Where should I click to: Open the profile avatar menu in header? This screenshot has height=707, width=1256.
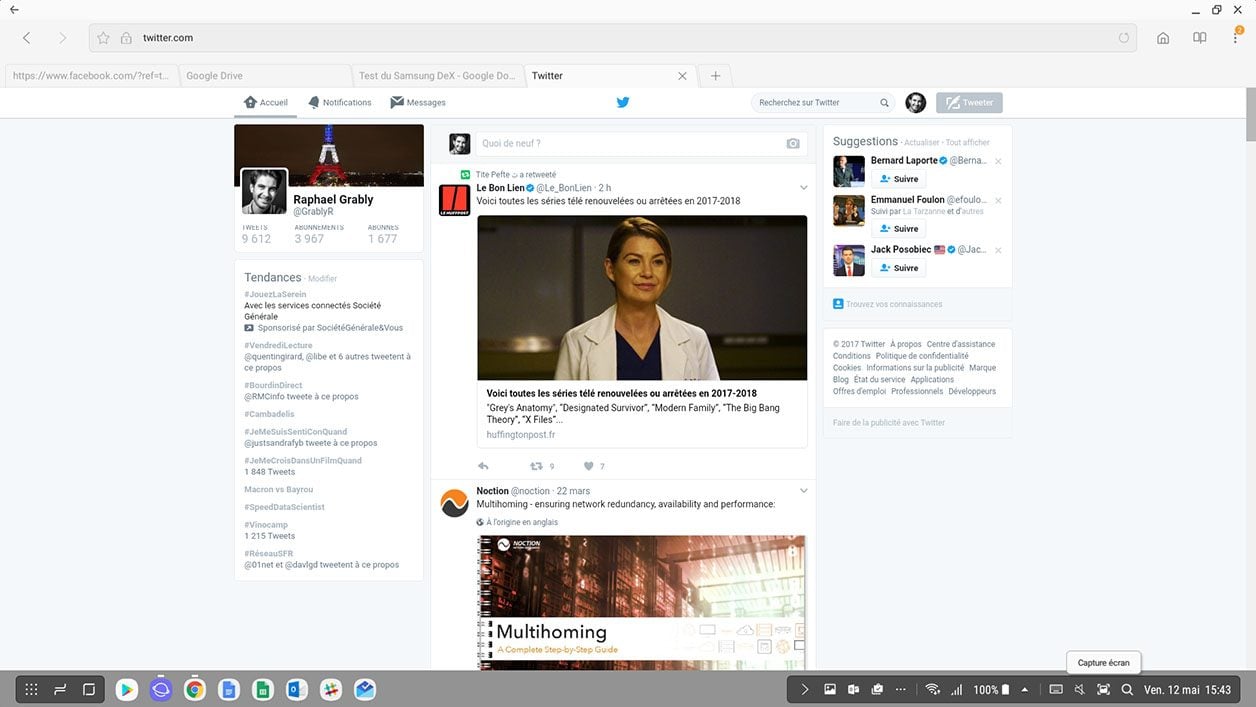point(915,102)
